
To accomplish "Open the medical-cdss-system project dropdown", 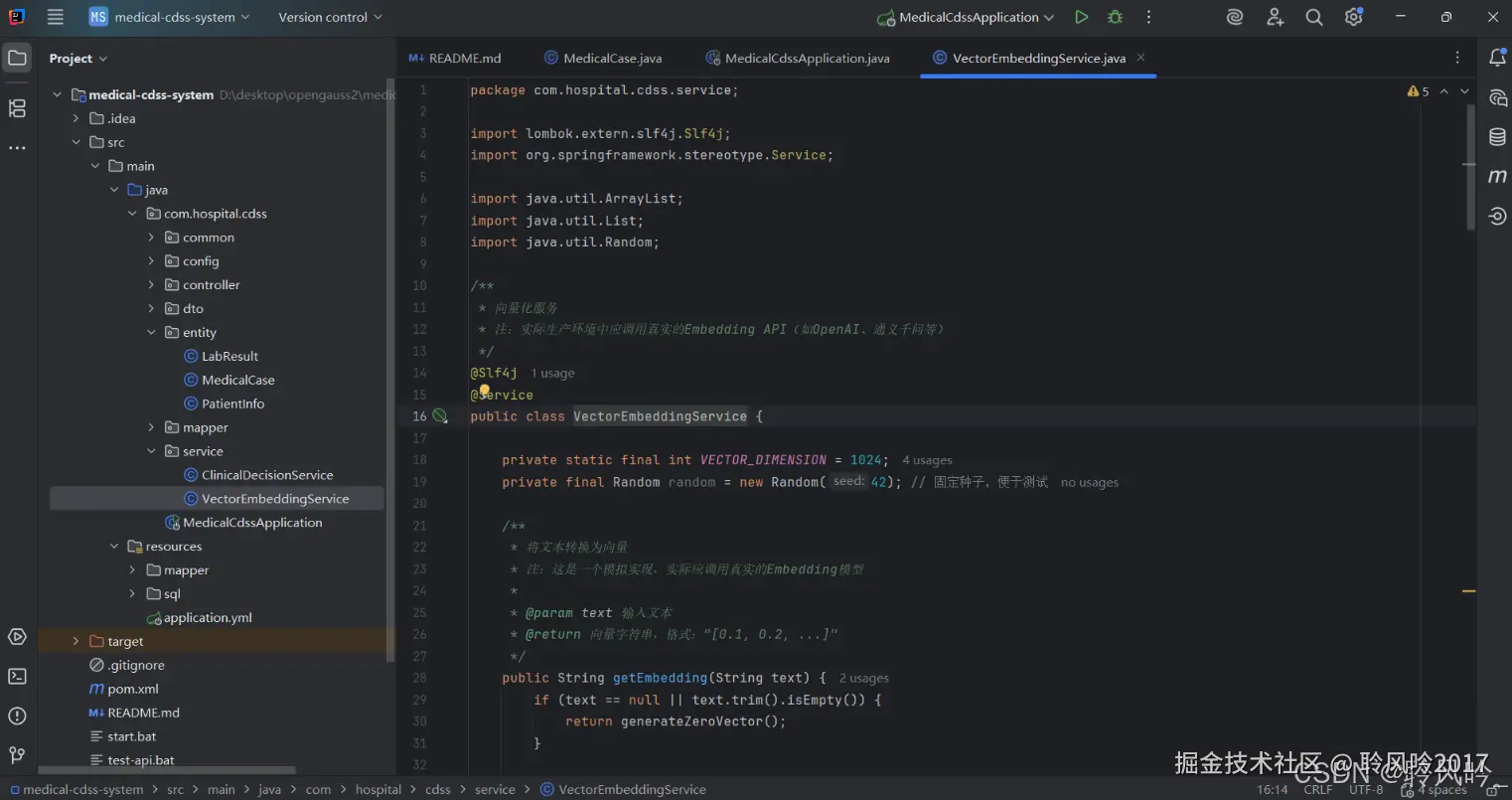I will tap(169, 17).
